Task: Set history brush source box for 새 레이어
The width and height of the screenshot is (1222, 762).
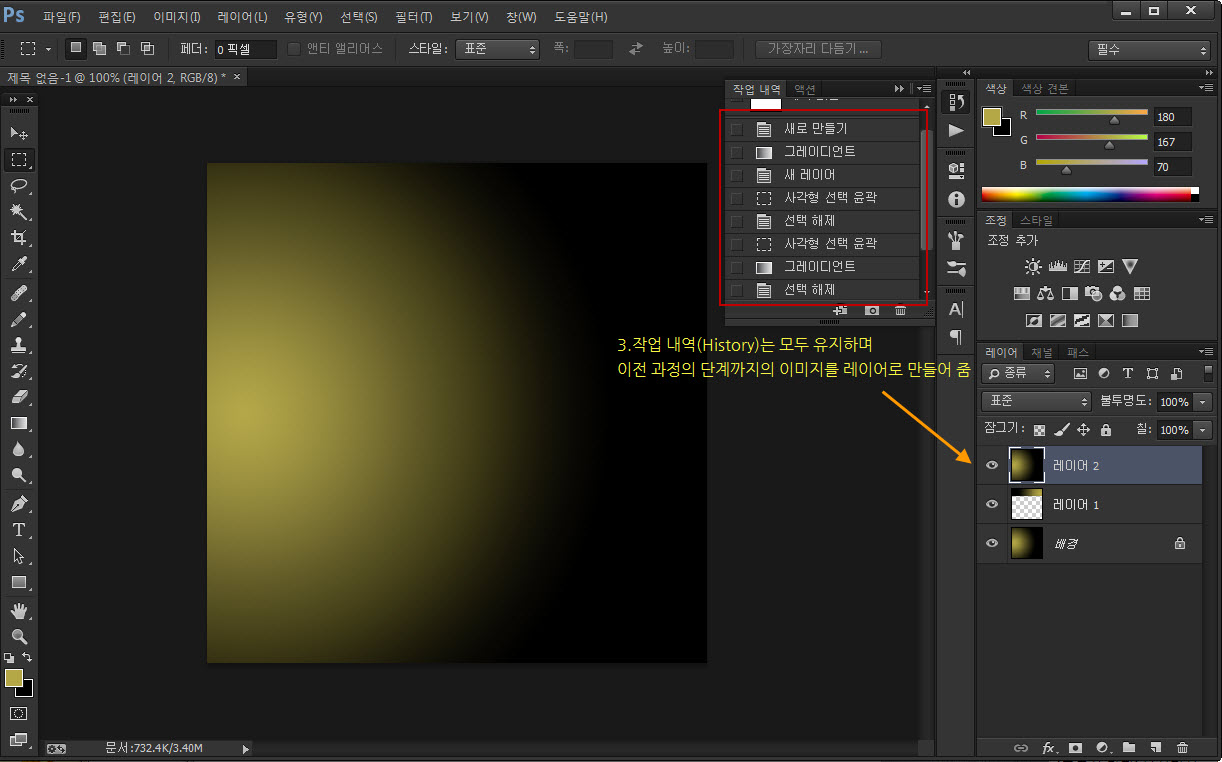Action: tap(737, 175)
